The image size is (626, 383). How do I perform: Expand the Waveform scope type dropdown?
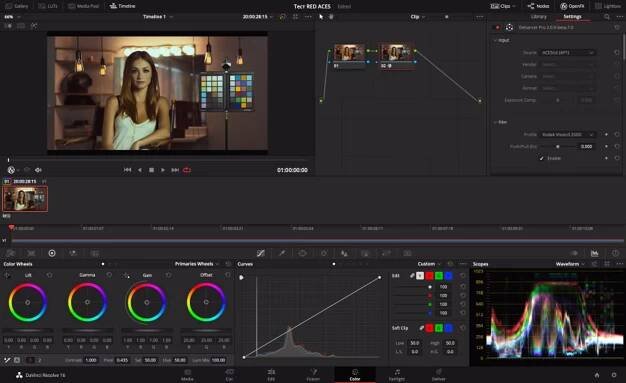pos(570,264)
